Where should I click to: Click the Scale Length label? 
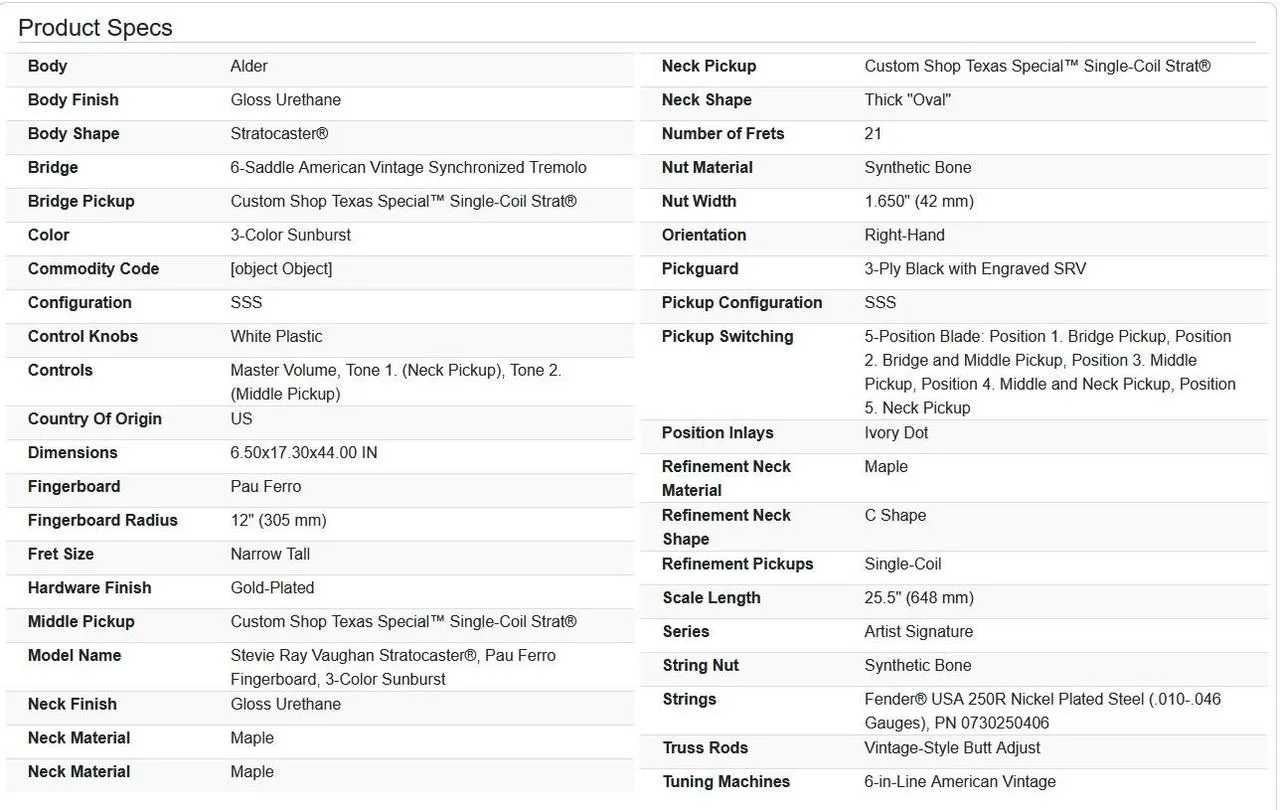tap(711, 598)
